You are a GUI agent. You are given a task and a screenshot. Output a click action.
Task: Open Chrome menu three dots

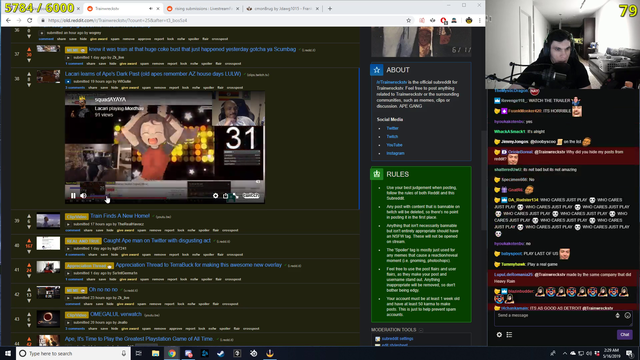click(480, 20)
